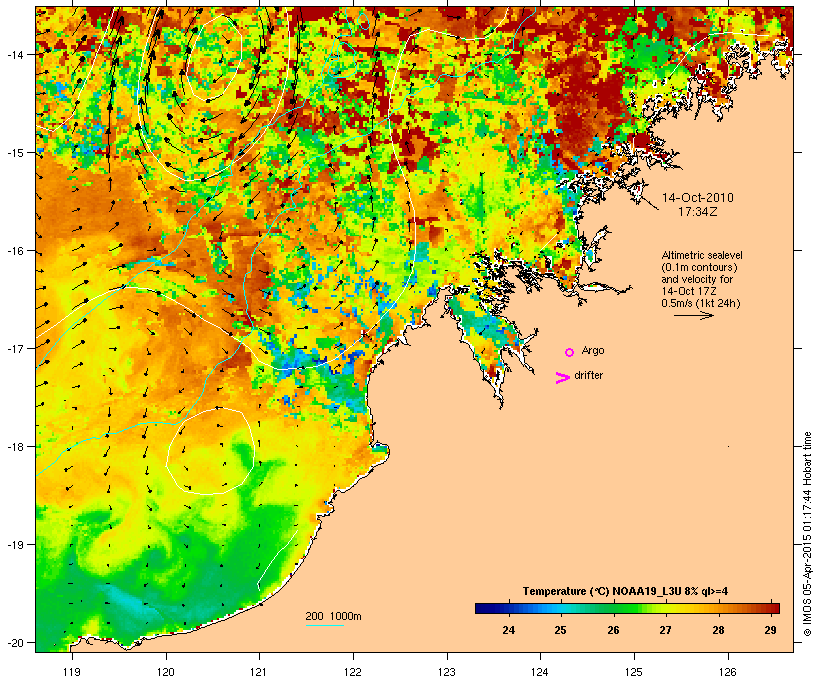
Task: Click the longitude axis label 126
Action: coord(728,672)
